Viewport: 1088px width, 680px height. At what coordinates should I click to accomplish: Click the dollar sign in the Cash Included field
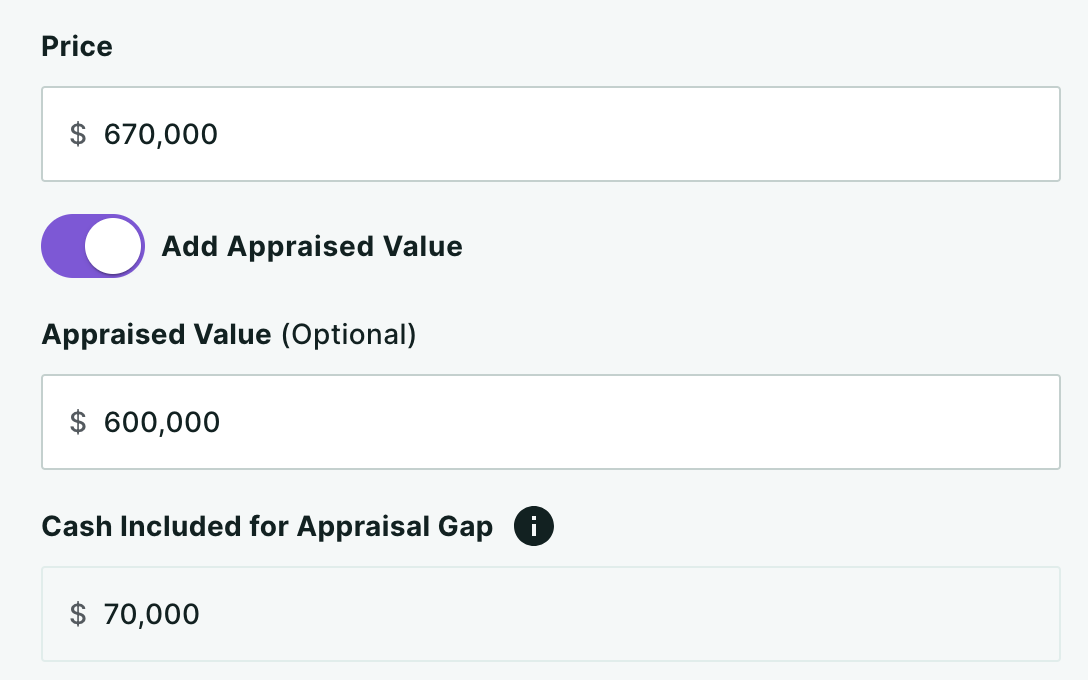tap(78, 614)
